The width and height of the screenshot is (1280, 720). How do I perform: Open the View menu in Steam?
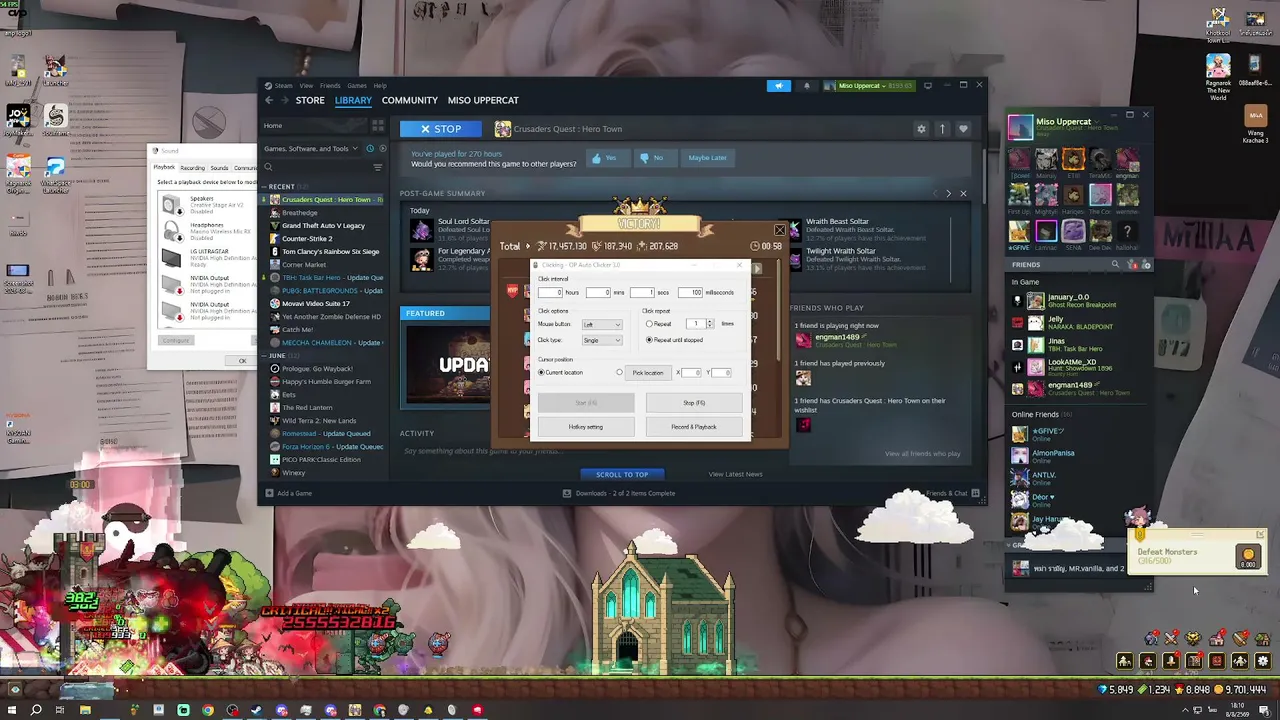click(306, 86)
